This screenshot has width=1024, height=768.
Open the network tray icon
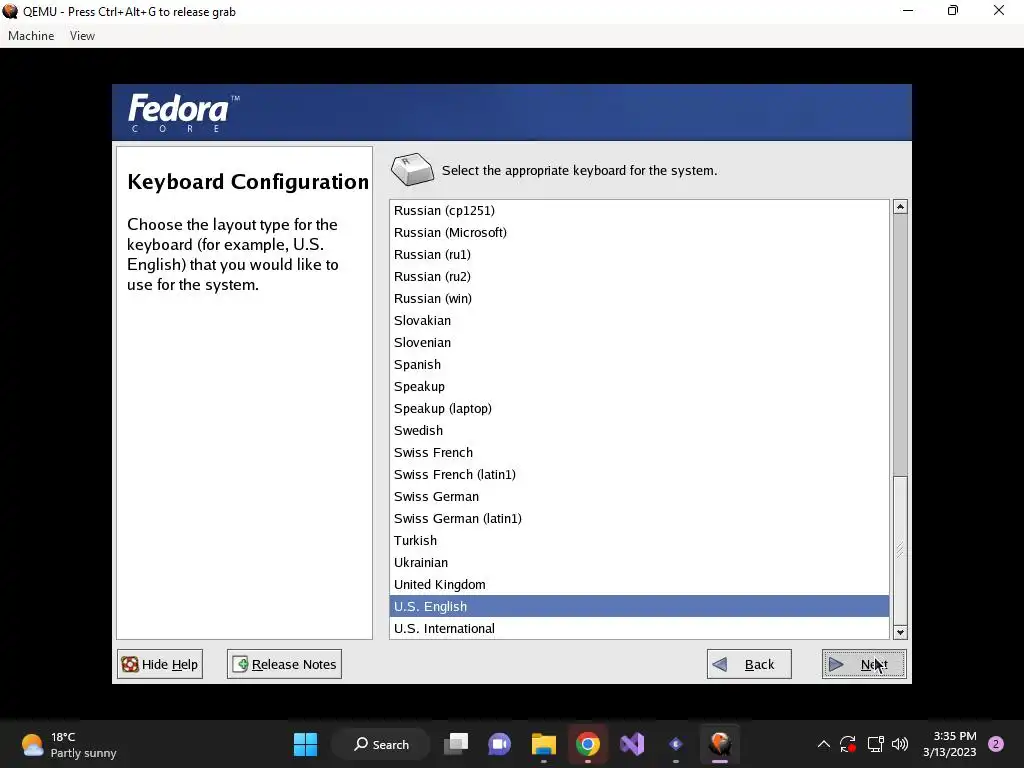click(x=875, y=744)
